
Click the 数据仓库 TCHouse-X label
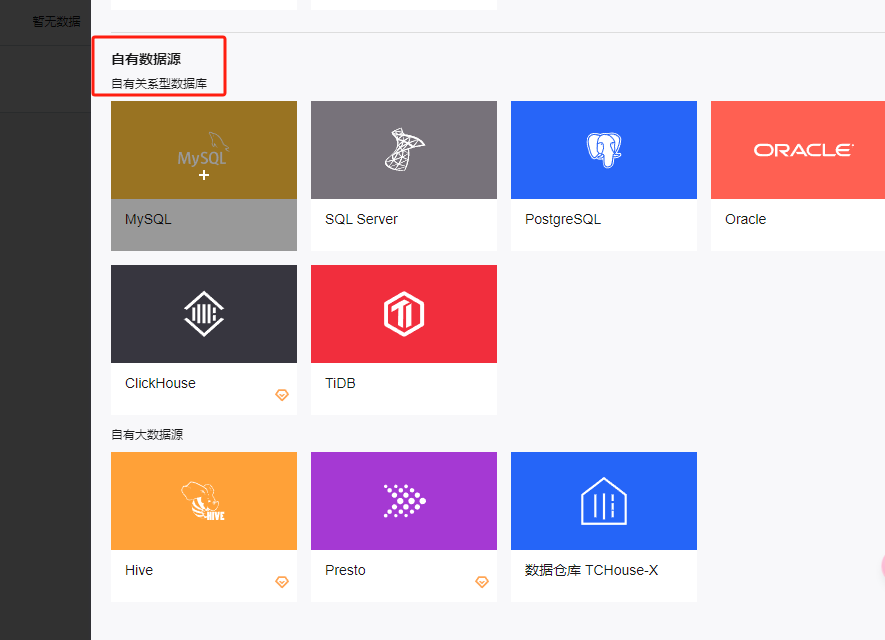pos(591,570)
